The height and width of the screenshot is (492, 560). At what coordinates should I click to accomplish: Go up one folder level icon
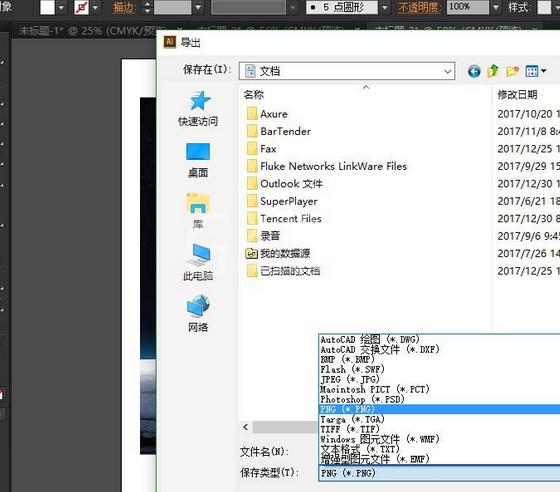[493, 71]
